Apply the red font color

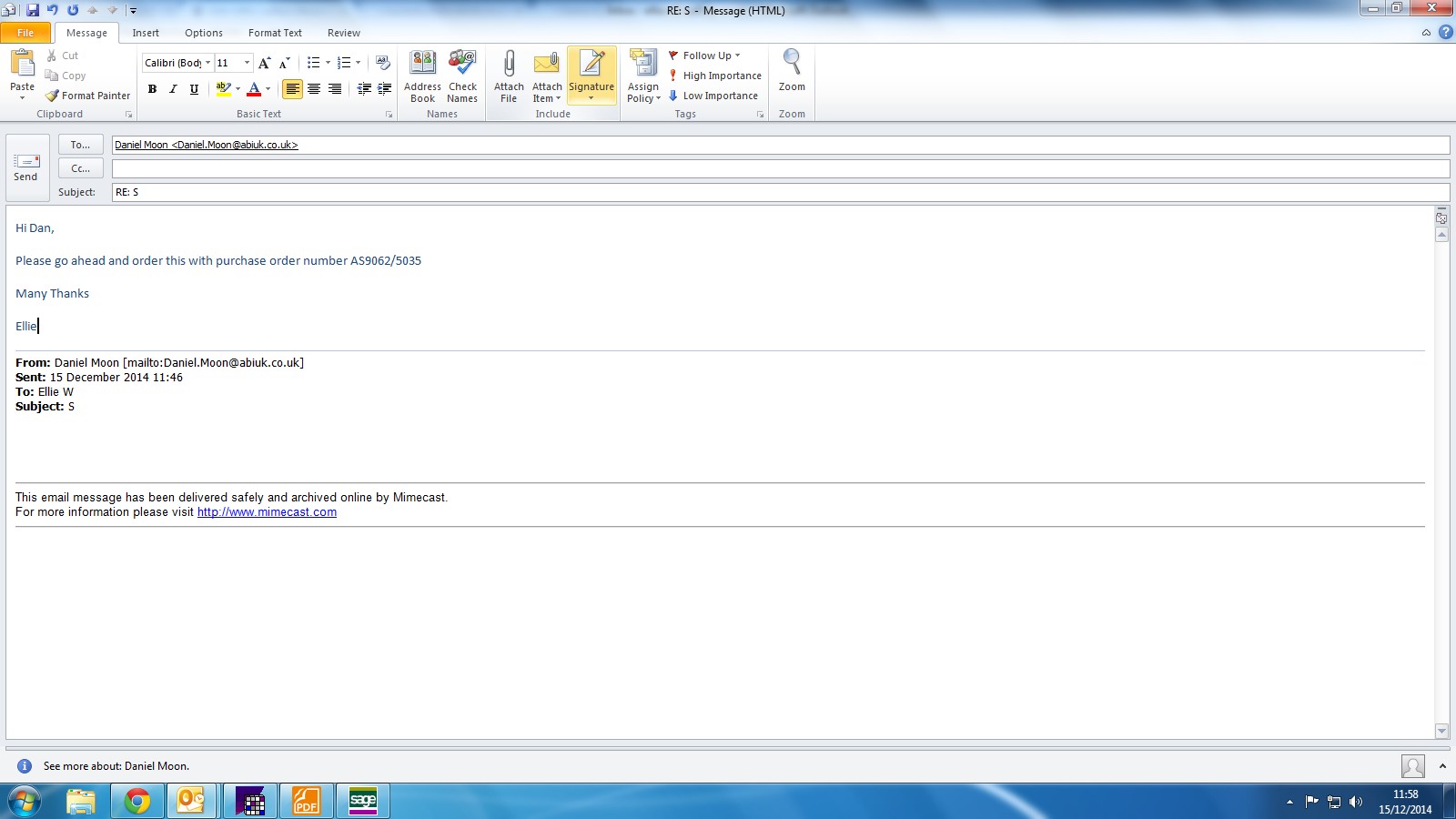[254, 89]
